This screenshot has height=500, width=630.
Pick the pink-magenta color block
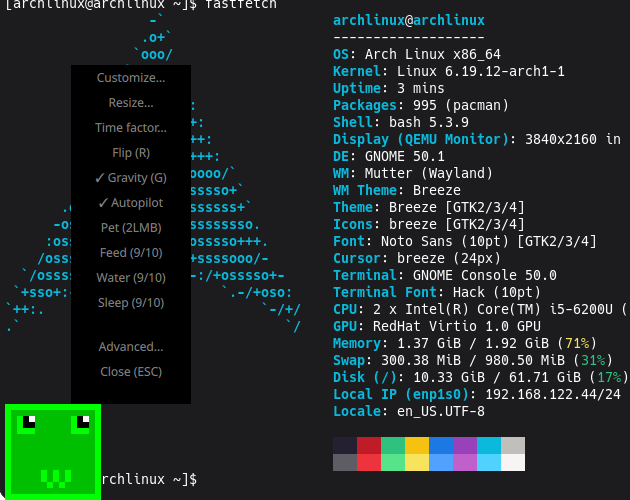pyautogui.click(x=465, y=462)
